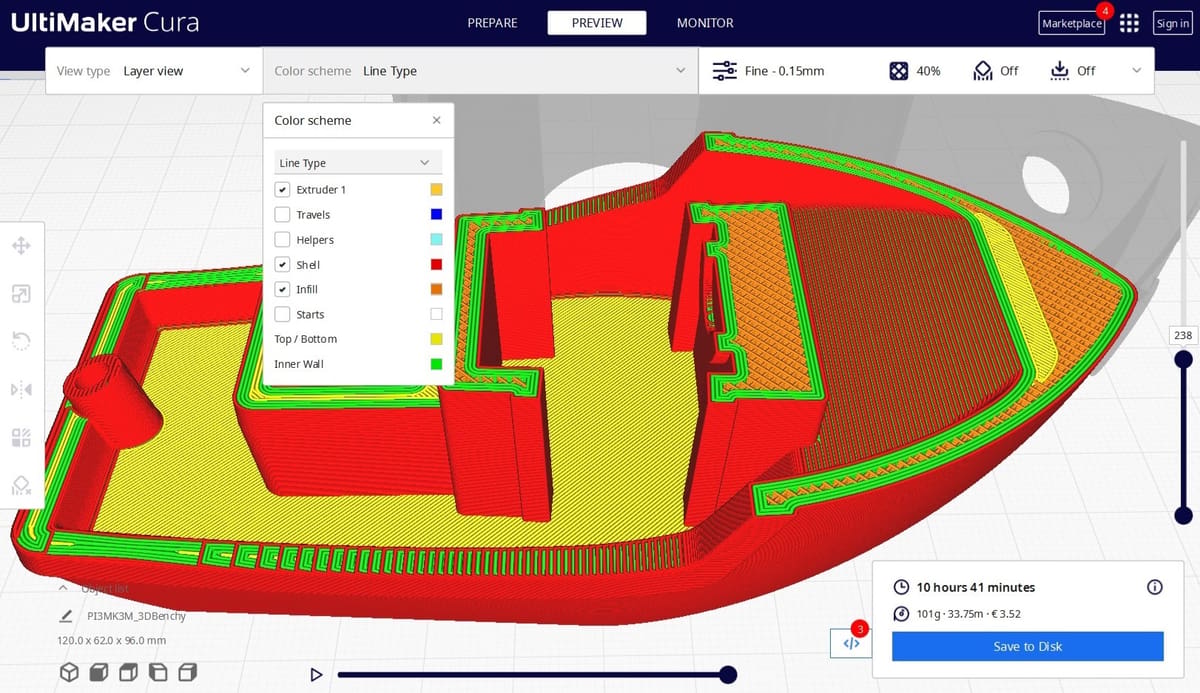Select the Move tool in left toolbar
Image resolution: width=1200 pixels, height=693 pixels.
(21, 245)
